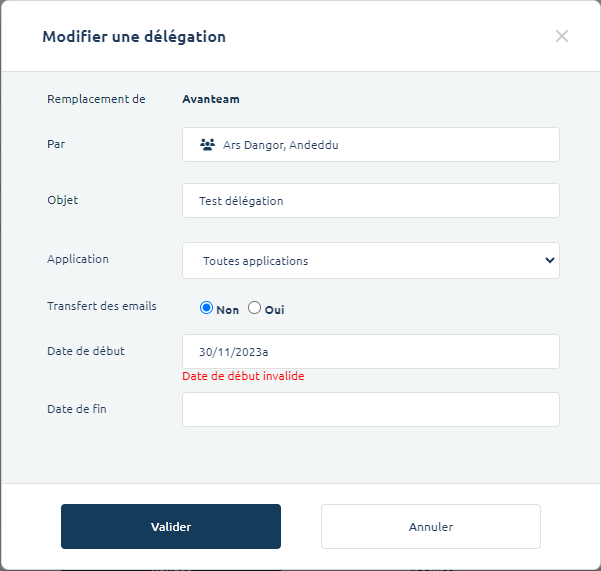This screenshot has width=601, height=571.
Task: Click the Date de fin label
Action: tap(79, 409)
